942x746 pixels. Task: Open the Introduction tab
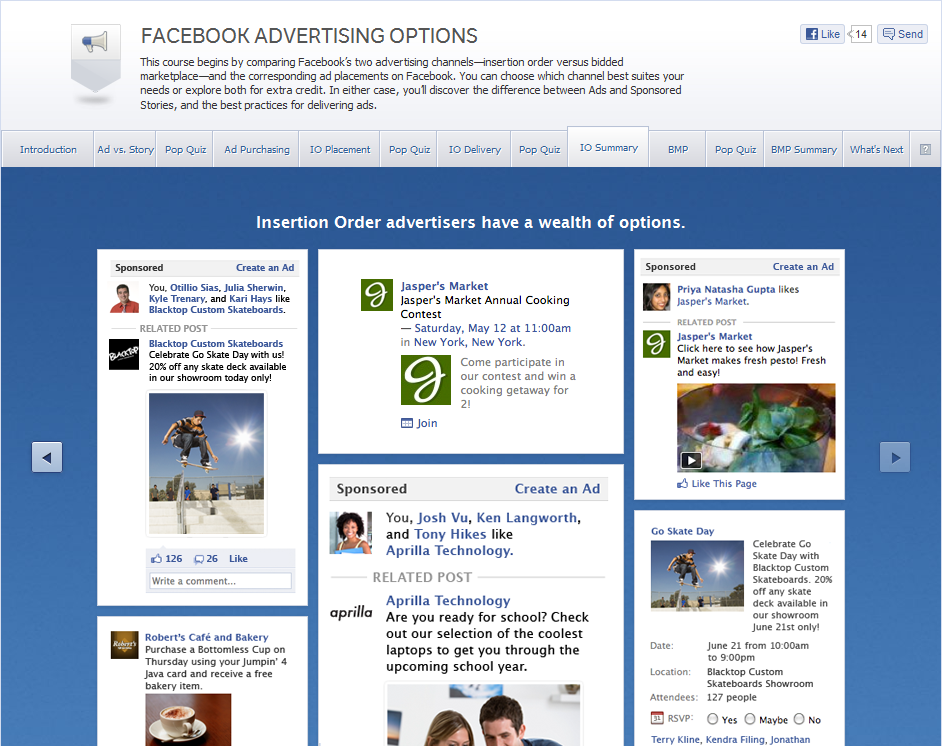coord(48,149)
